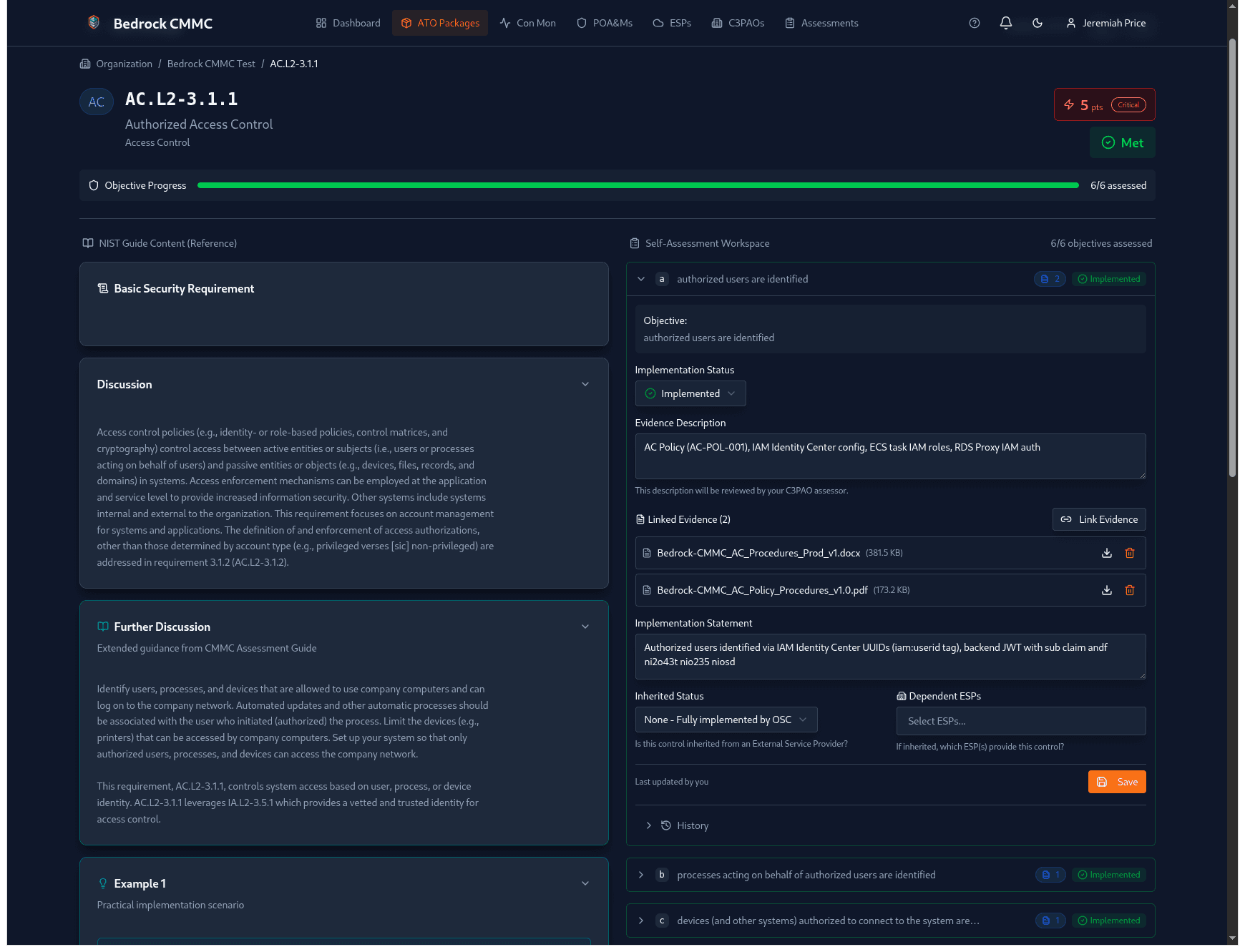The image size is (1245, 952).
Task: Download Bedrock-CMMC_AC_Policy_Procedures_v1.0.pdf evidence file
Action: coord(1107,590)
